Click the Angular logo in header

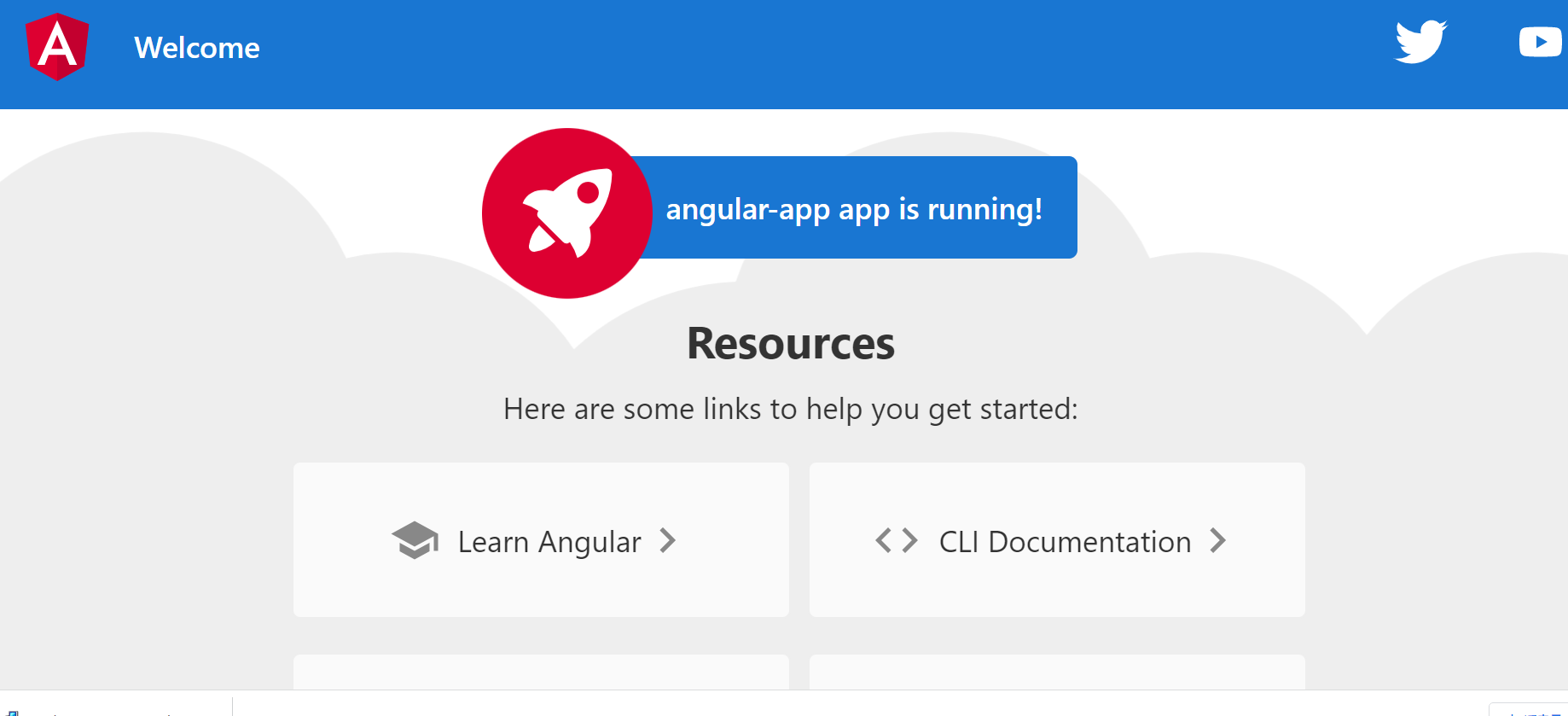pyautogui.click(x=57, y=47)
